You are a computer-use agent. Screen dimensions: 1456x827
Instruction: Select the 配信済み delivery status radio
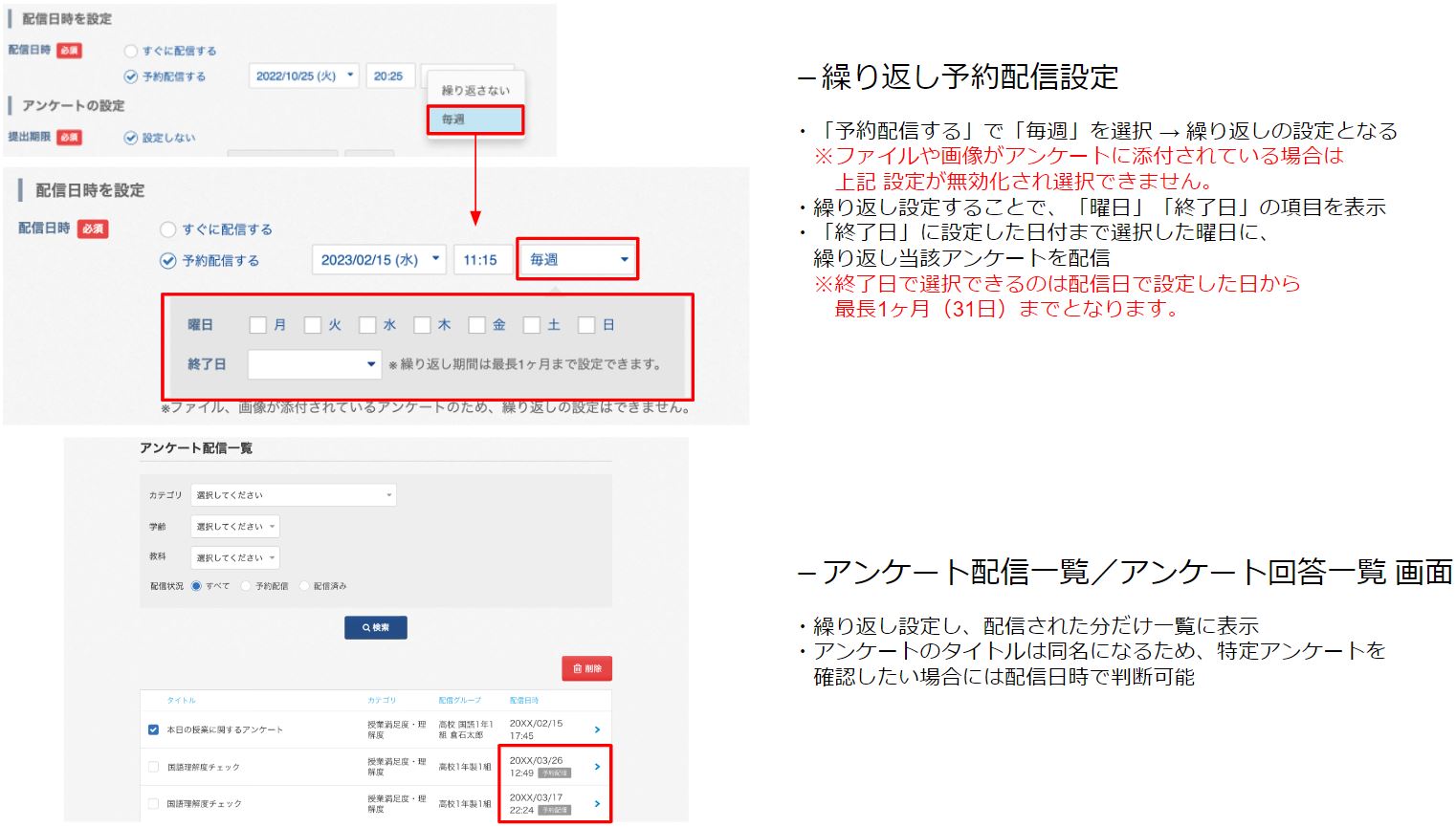pyautogui.click(x=304, y=586)
